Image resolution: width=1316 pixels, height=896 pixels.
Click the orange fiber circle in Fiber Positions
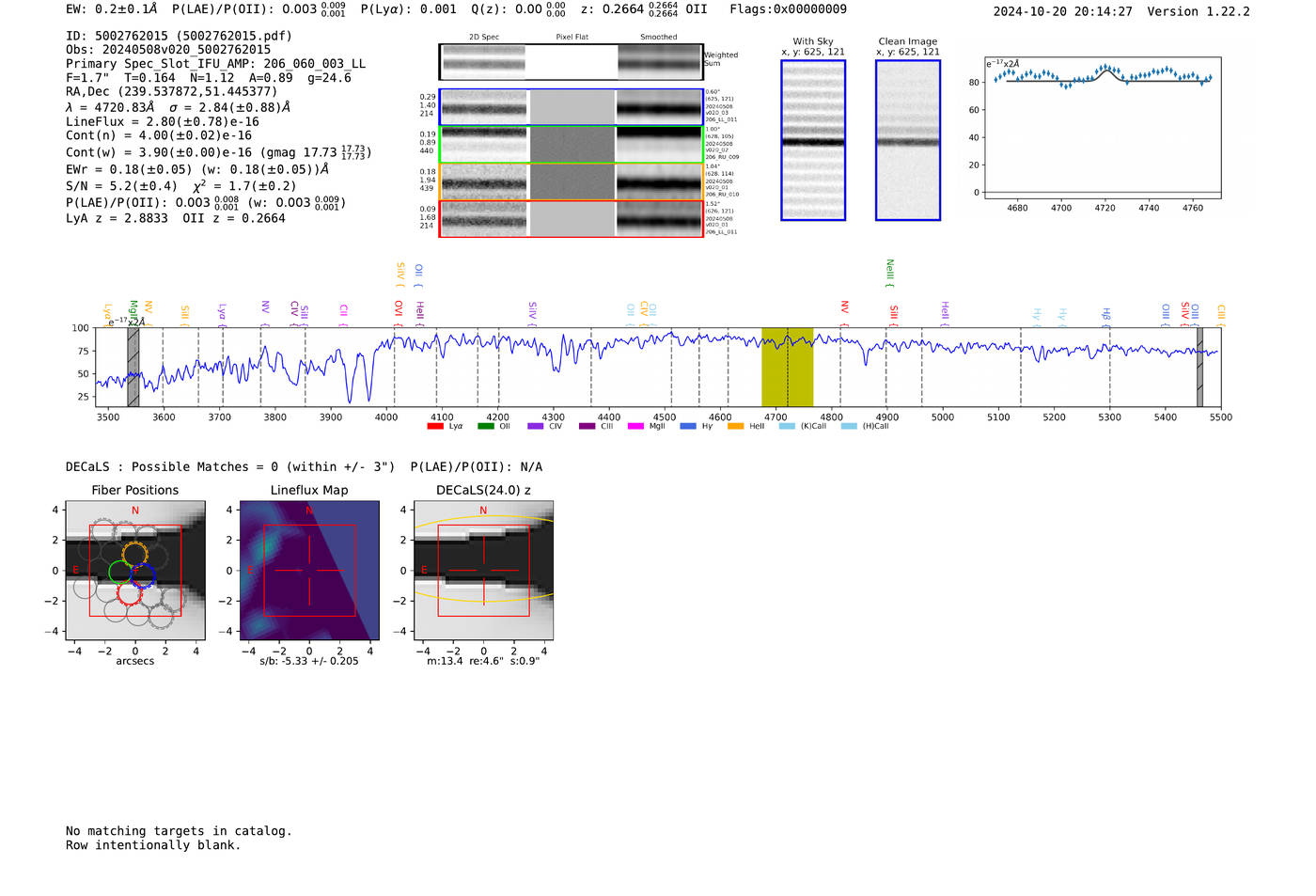[134, 554]
